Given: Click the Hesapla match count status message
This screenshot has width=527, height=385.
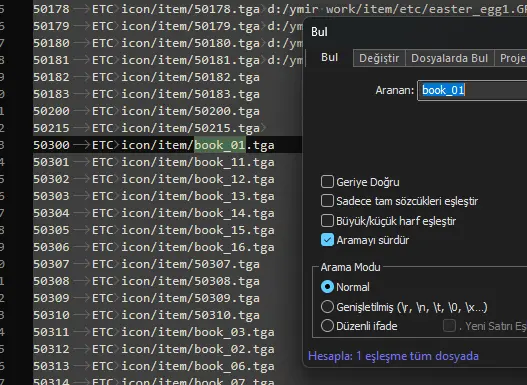Looking at the screenshot, I should click(393, 356).
